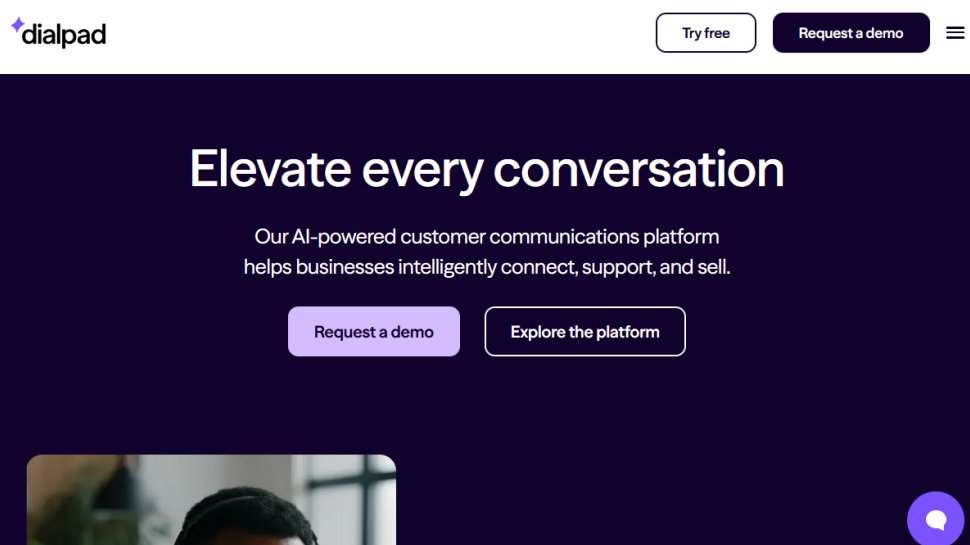The height and width of the screenshot is (545, 970).
Task: Click the word Explore in the outlined button
Action: click(x=538, y=332)
